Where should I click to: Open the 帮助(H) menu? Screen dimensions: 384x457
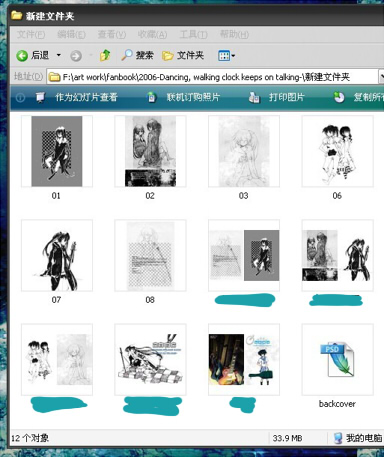[234, 34]
